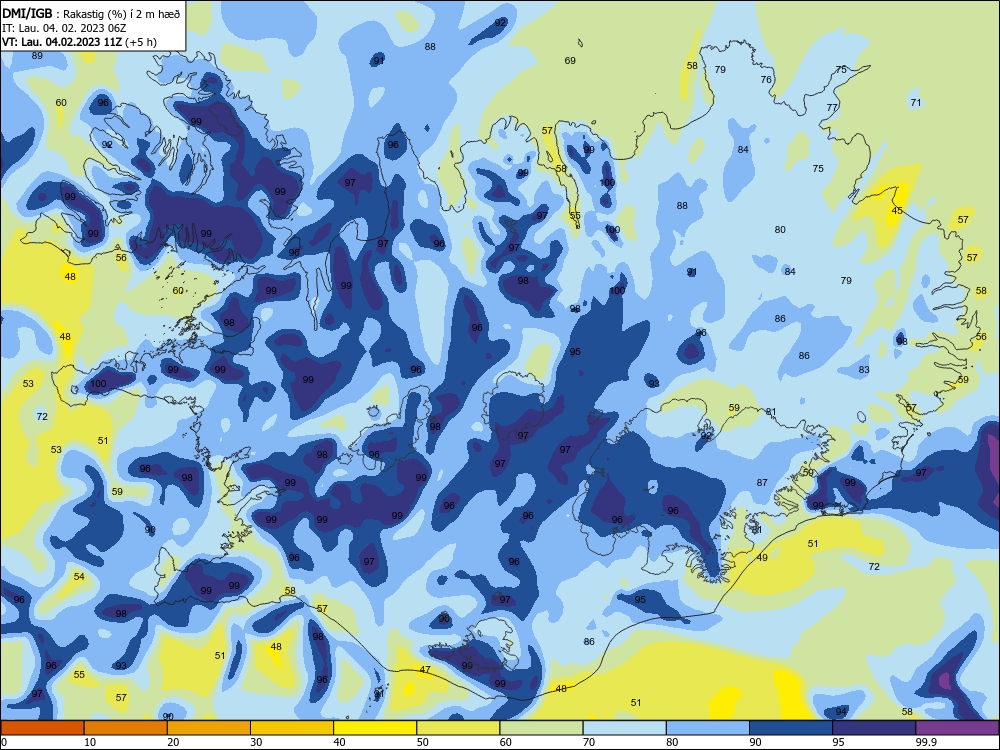Click the map value '89' below the title box

click(37, 55)
